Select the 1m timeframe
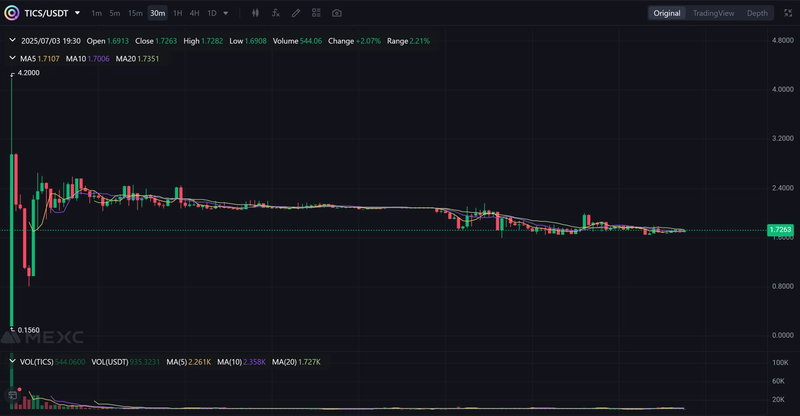 tap(96, 13)
